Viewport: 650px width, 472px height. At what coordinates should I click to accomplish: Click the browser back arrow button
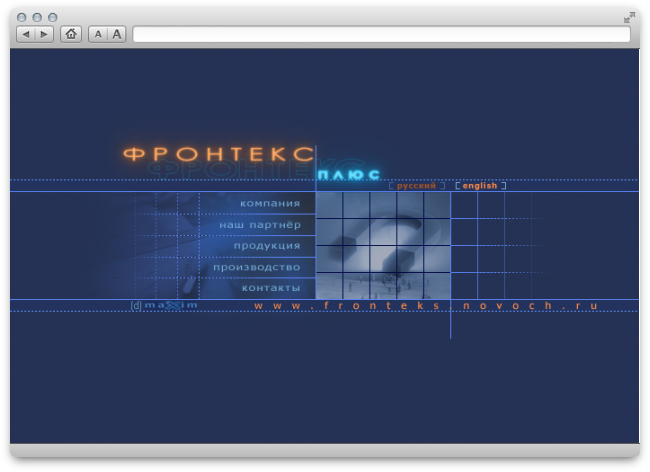point(26,34)
